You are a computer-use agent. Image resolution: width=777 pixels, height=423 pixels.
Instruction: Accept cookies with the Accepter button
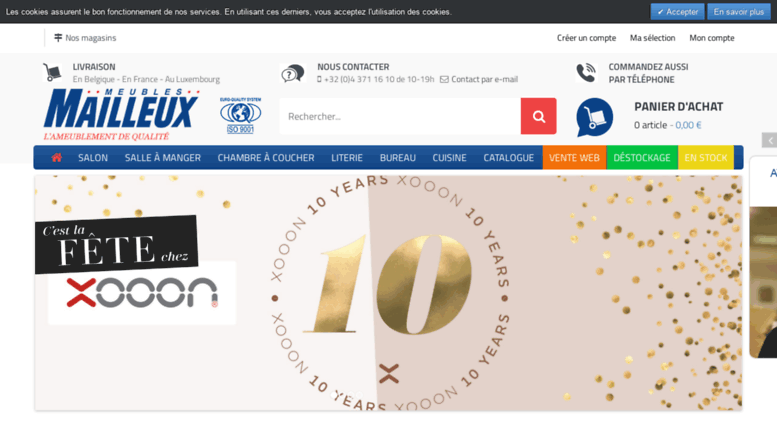(x=677, y=11)
